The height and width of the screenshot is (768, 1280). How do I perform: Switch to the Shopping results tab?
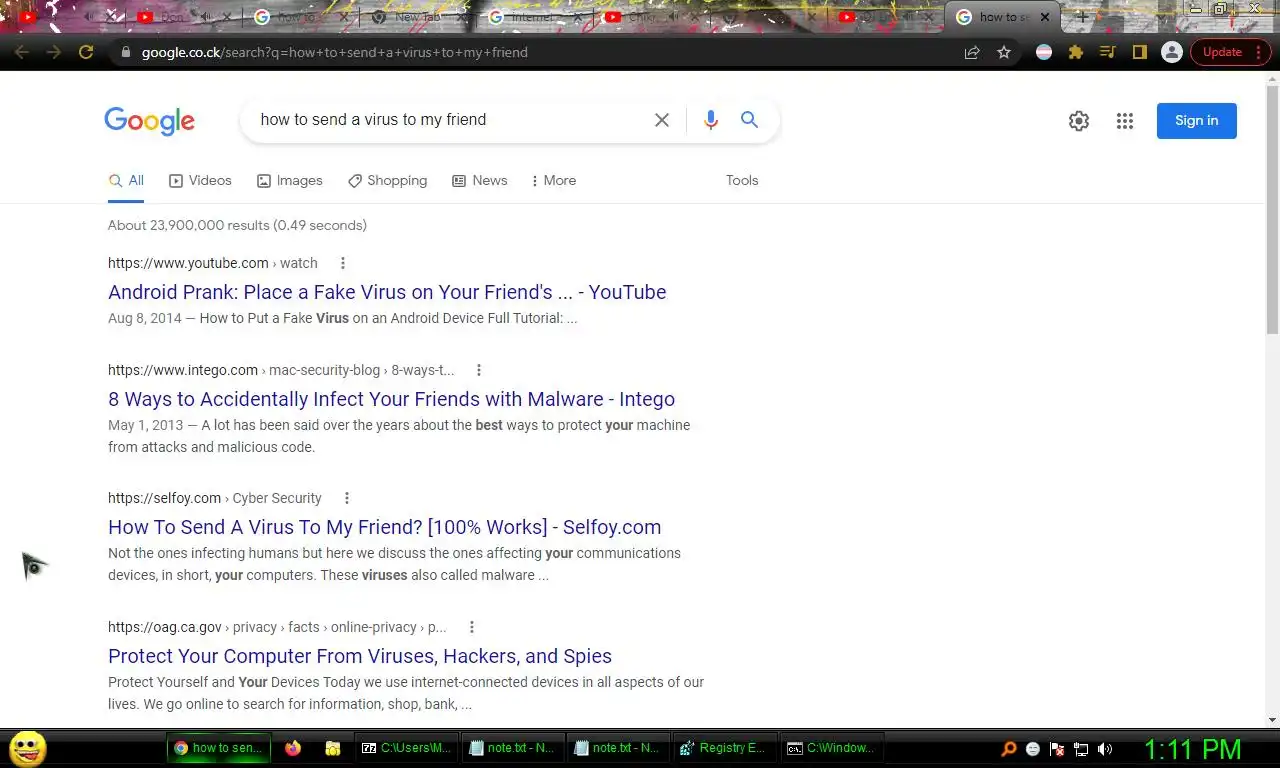(x=387, y=181)
